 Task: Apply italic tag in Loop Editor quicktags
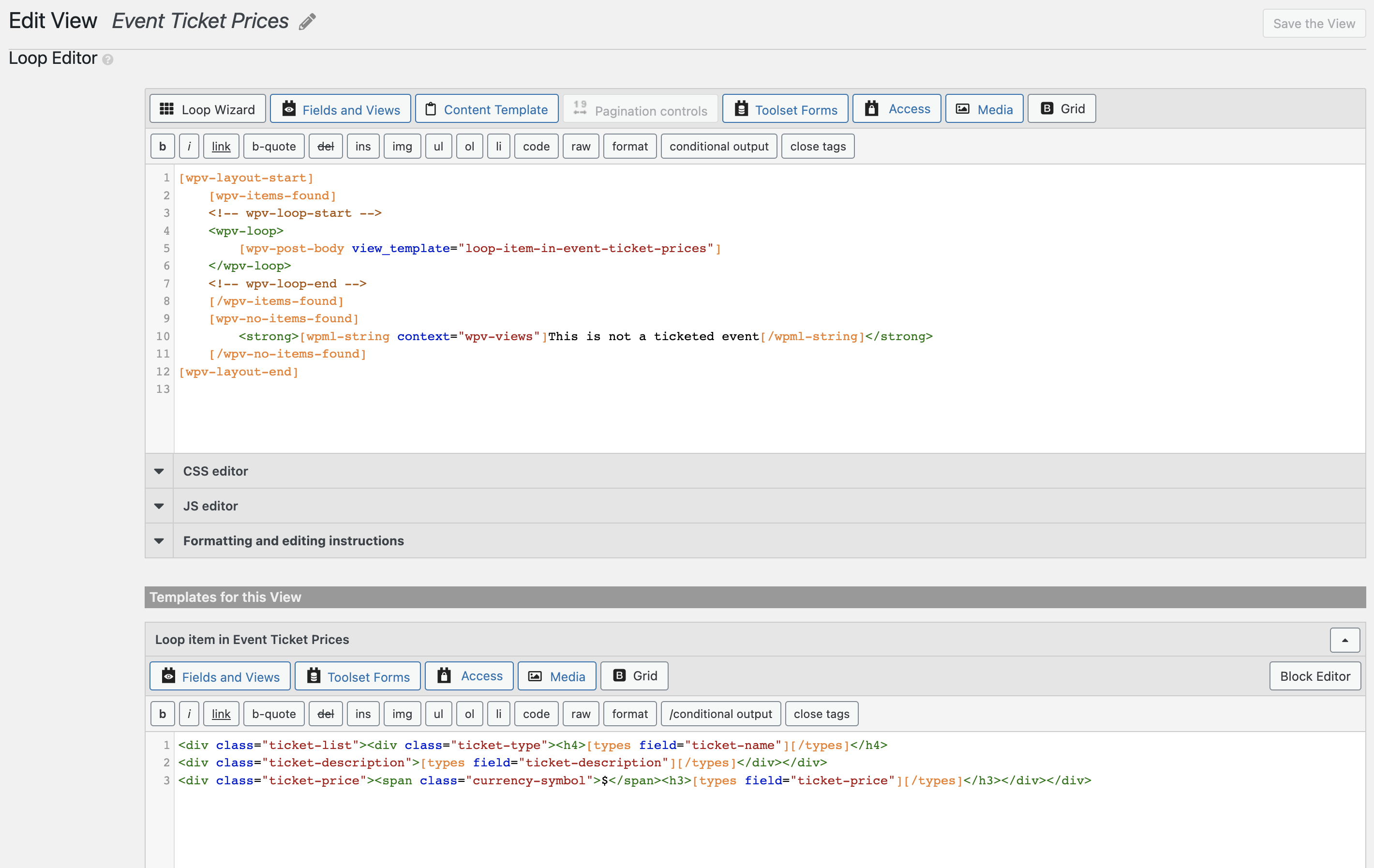click(189, 146)
